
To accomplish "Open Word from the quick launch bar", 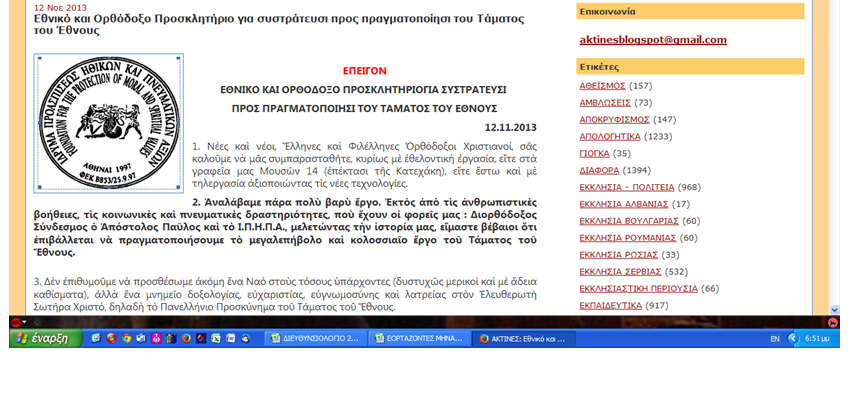I will (231, 338).
